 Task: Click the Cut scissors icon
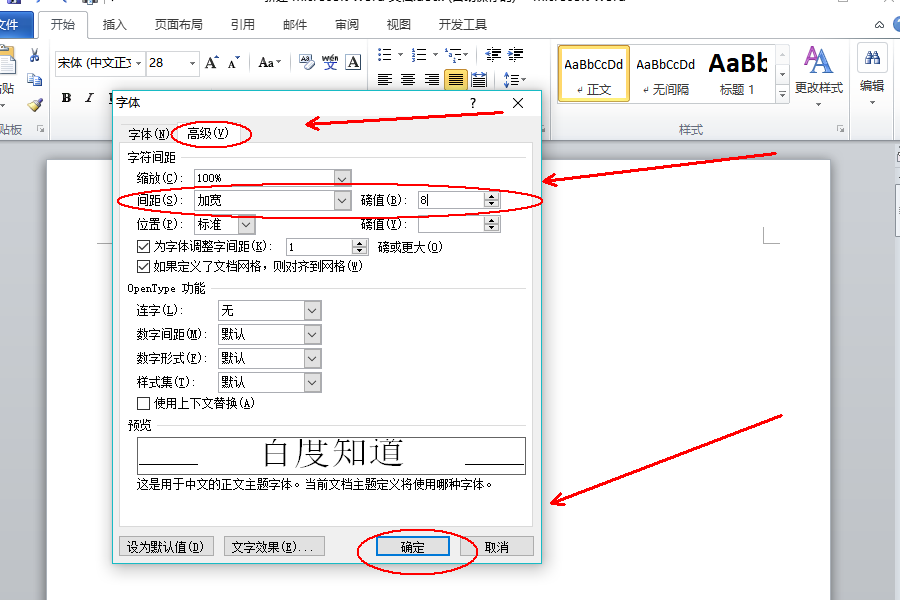pos(34,55)
